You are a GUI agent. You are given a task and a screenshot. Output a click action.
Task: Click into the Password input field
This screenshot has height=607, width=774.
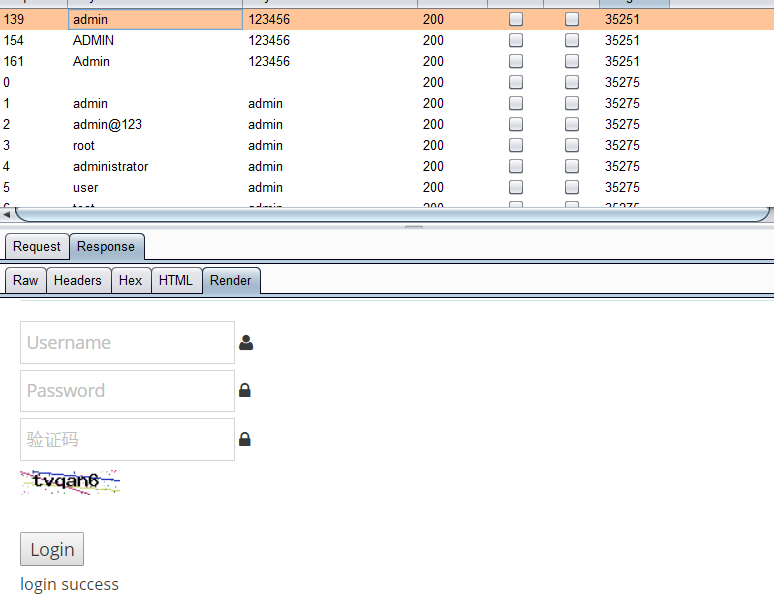pyautogui.click(x=127, y=391)
